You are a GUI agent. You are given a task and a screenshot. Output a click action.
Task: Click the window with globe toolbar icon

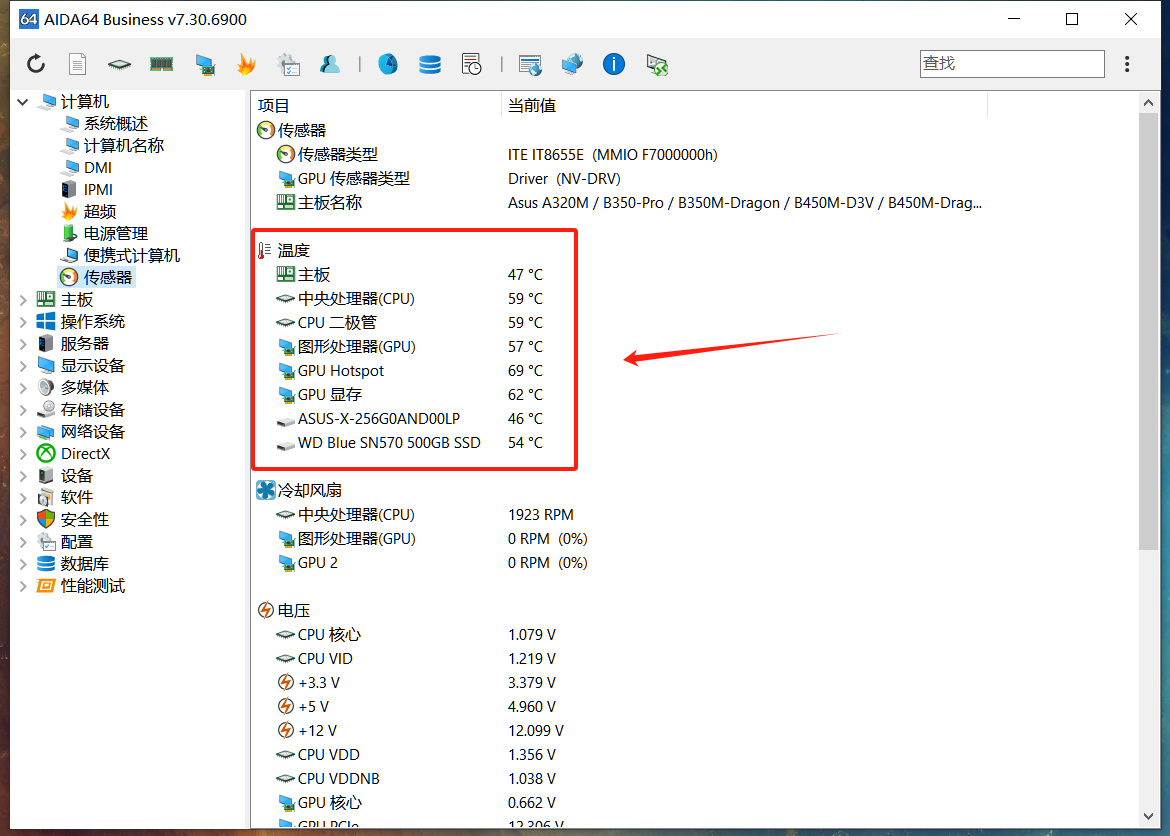531,65
